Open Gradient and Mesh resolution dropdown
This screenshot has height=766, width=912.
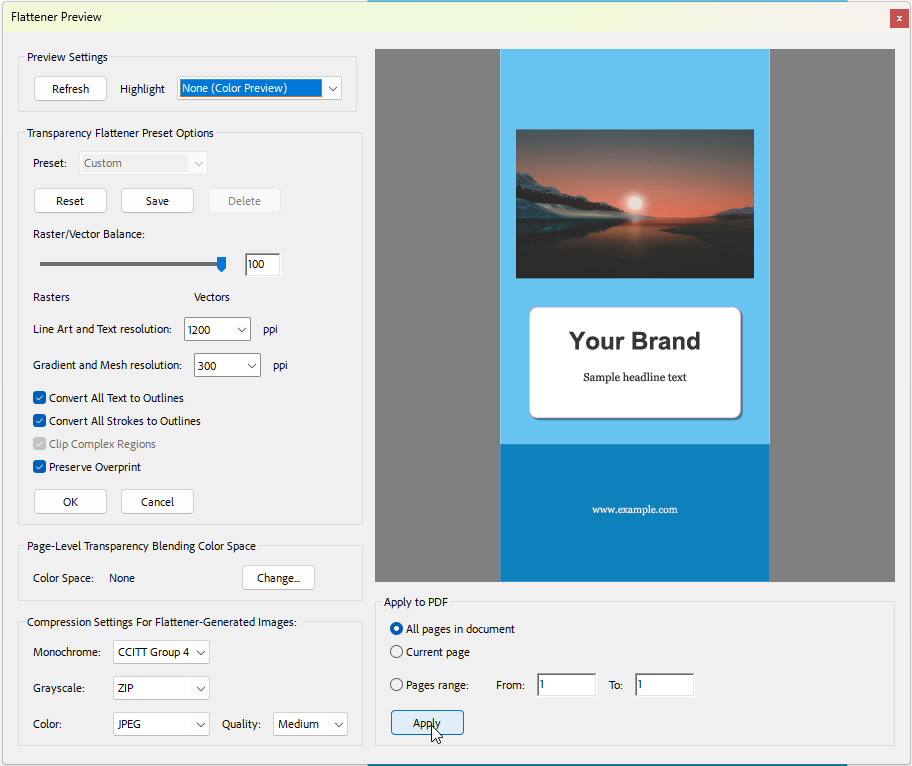[227, 365]
